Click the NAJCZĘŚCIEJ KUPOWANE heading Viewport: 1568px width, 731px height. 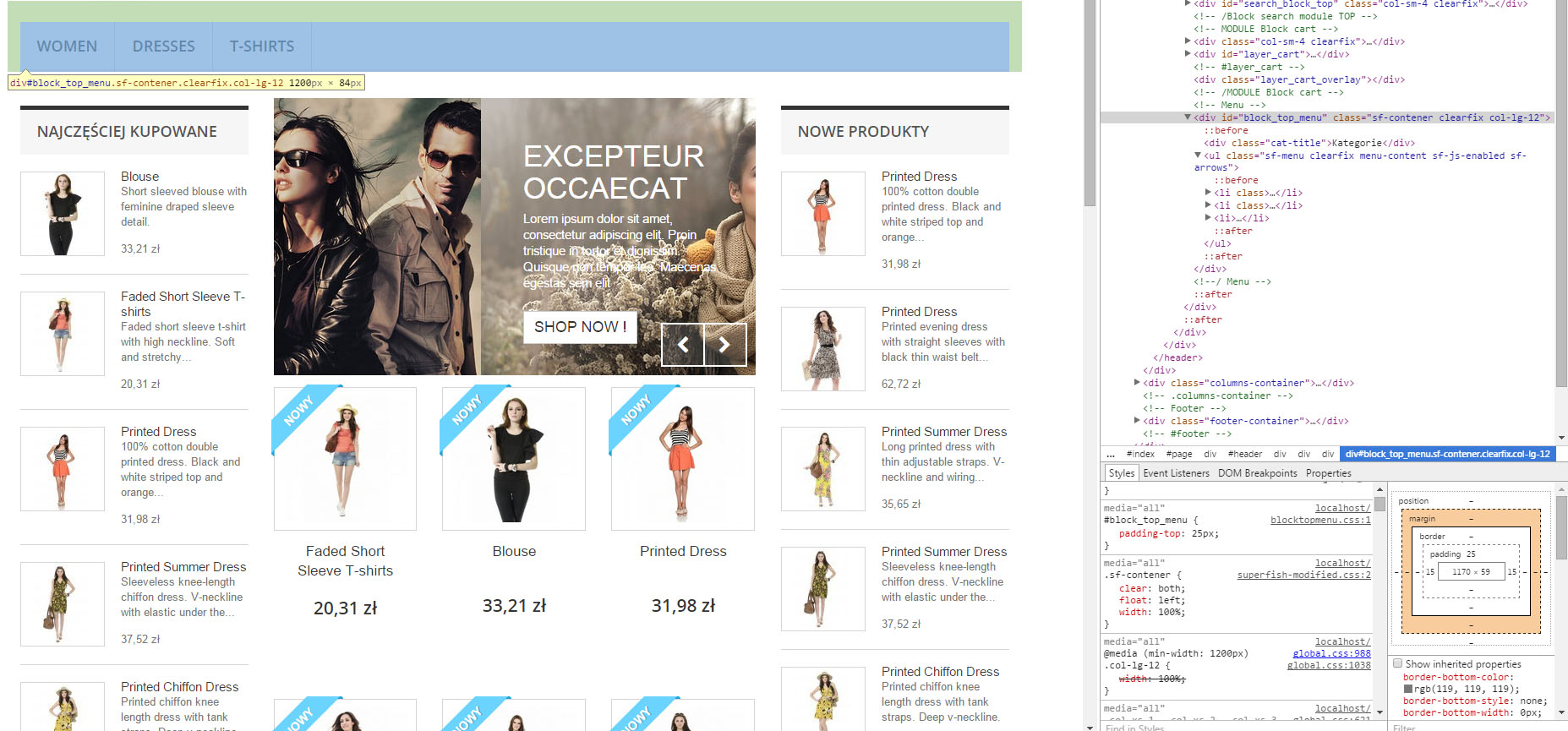click(x=127, y=132)
